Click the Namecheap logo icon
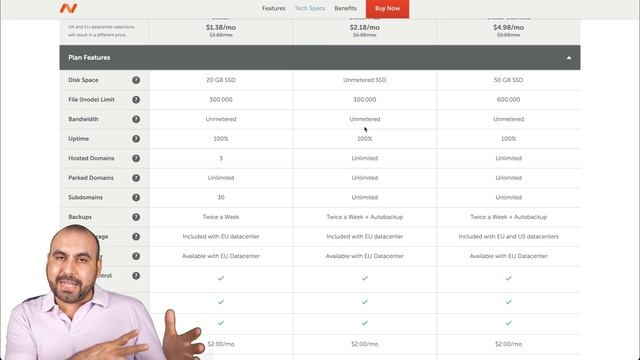 click(68, 8)
